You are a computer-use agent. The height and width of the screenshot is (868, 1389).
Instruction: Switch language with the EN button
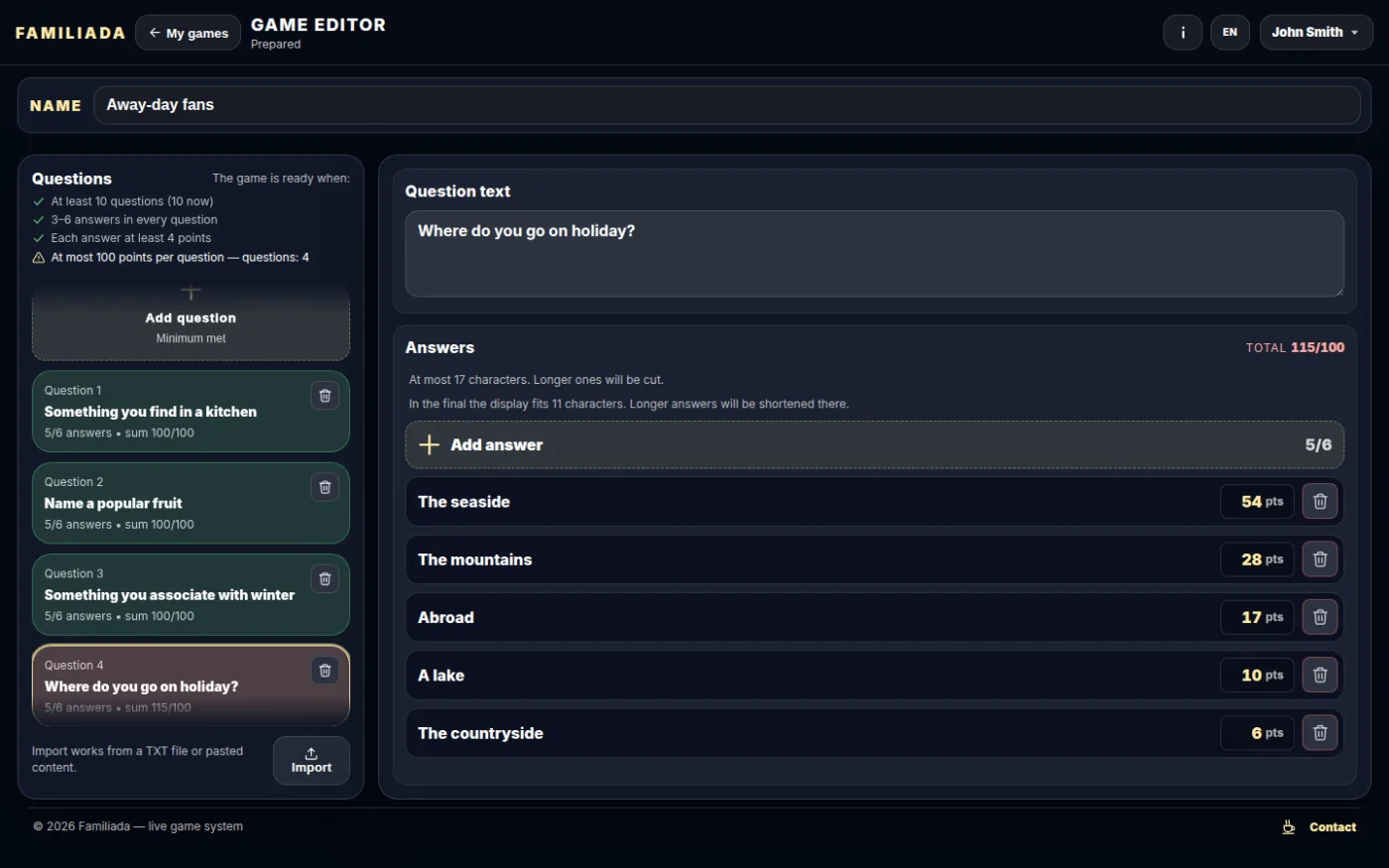tap(1229, 33)
